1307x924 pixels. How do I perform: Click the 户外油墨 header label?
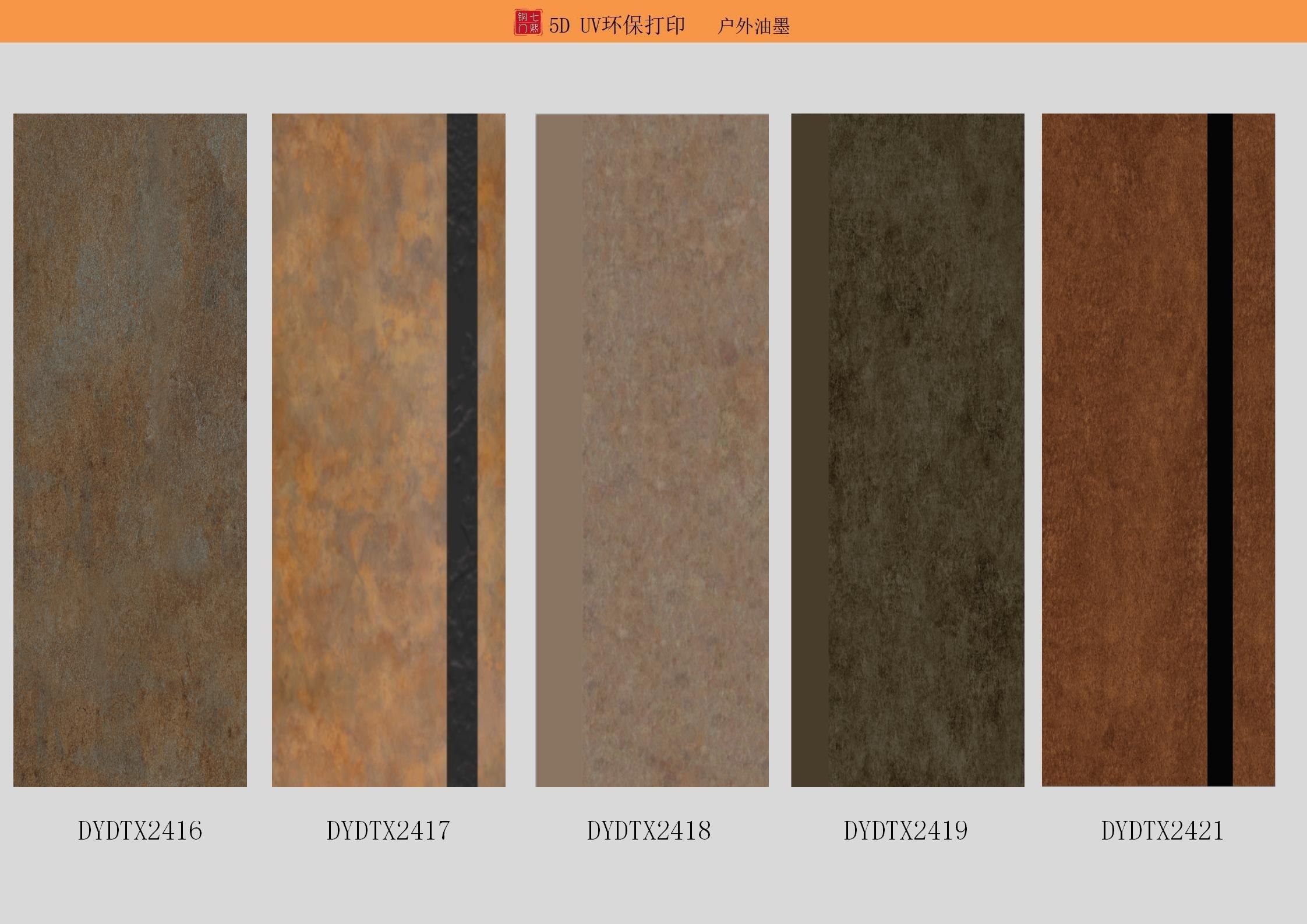pos(753,26)
